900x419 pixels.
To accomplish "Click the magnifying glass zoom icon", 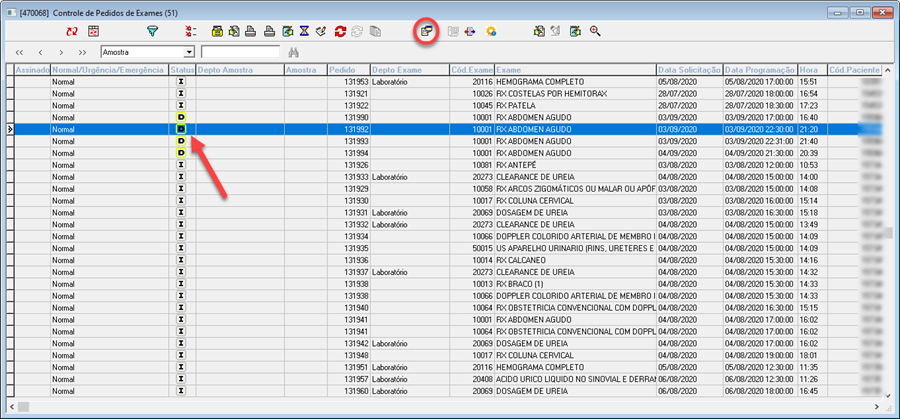I will (x=595, y=32).
